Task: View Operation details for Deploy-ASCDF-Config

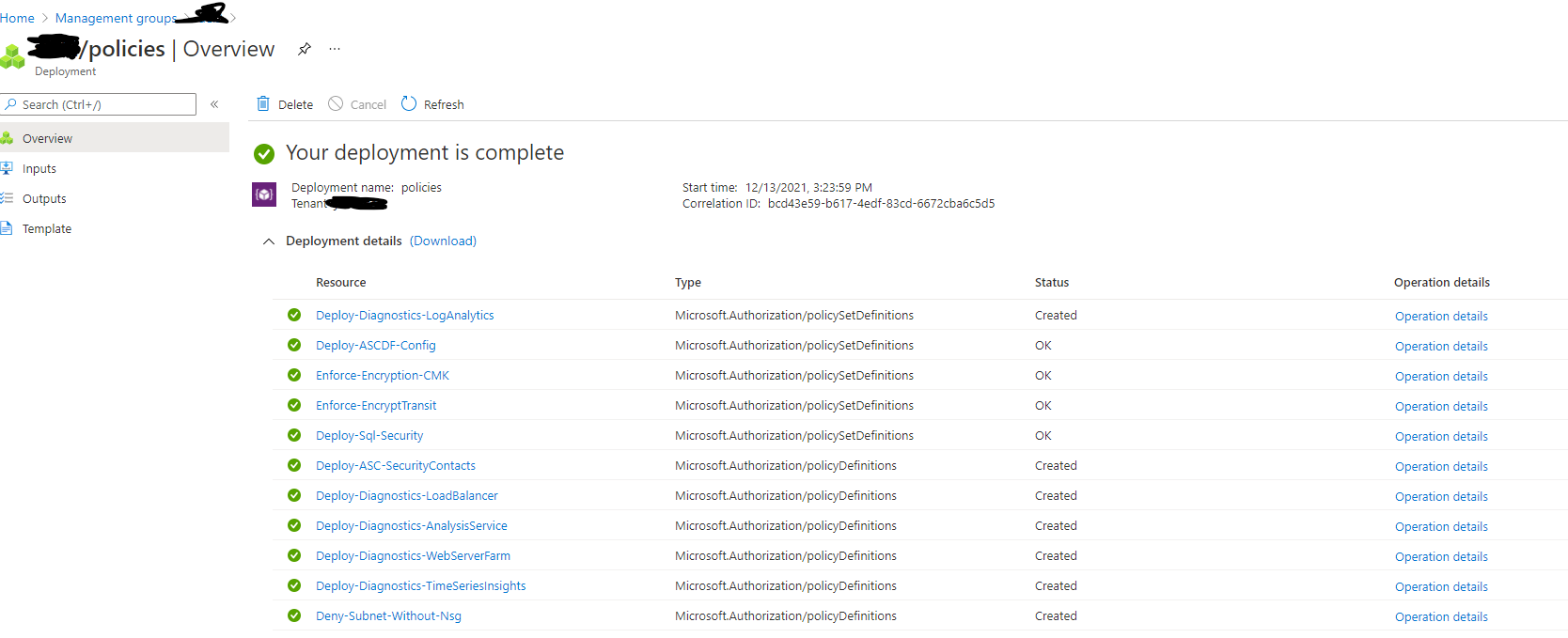Action: pos(1441,346)
